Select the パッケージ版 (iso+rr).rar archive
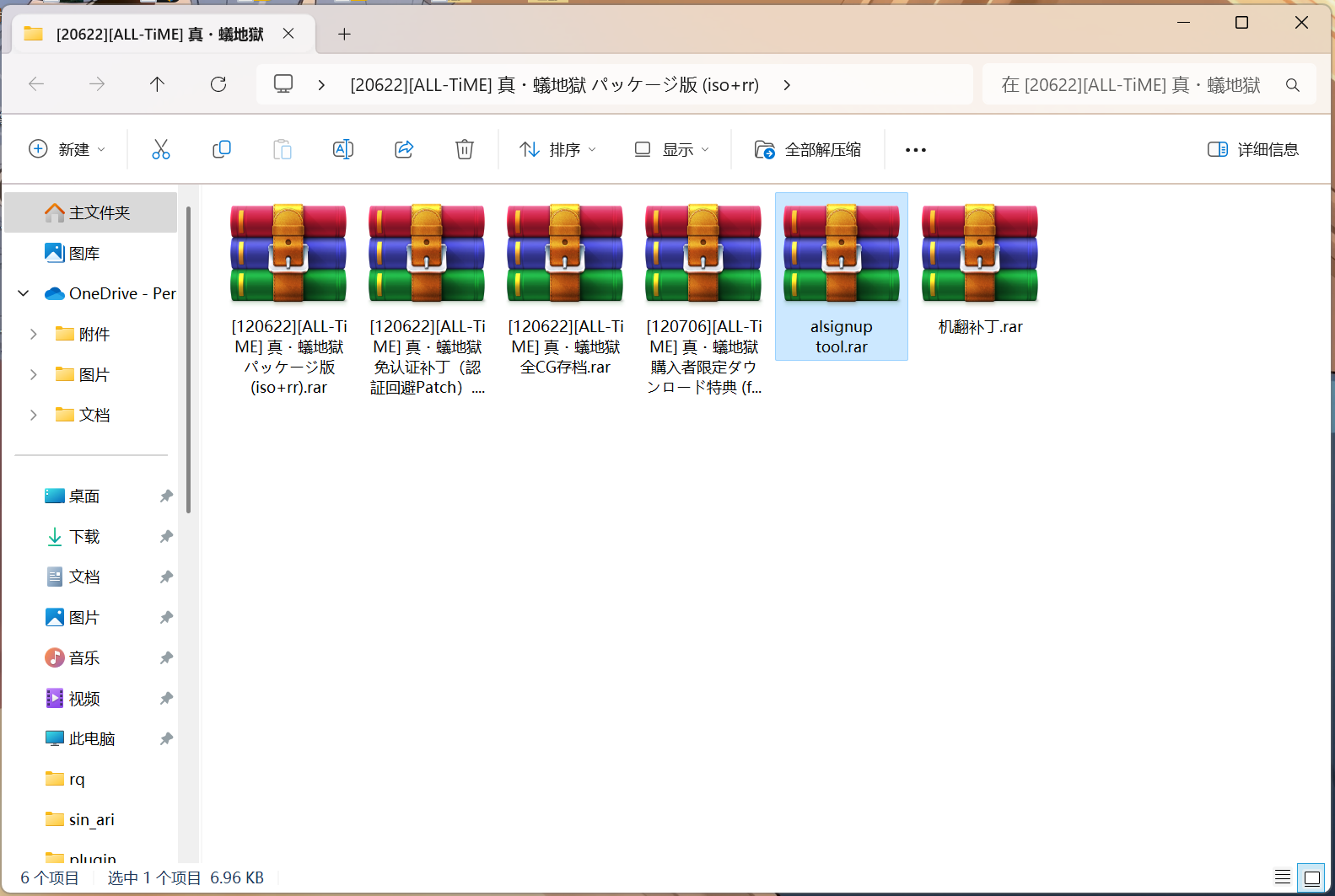 click(288, 297)
